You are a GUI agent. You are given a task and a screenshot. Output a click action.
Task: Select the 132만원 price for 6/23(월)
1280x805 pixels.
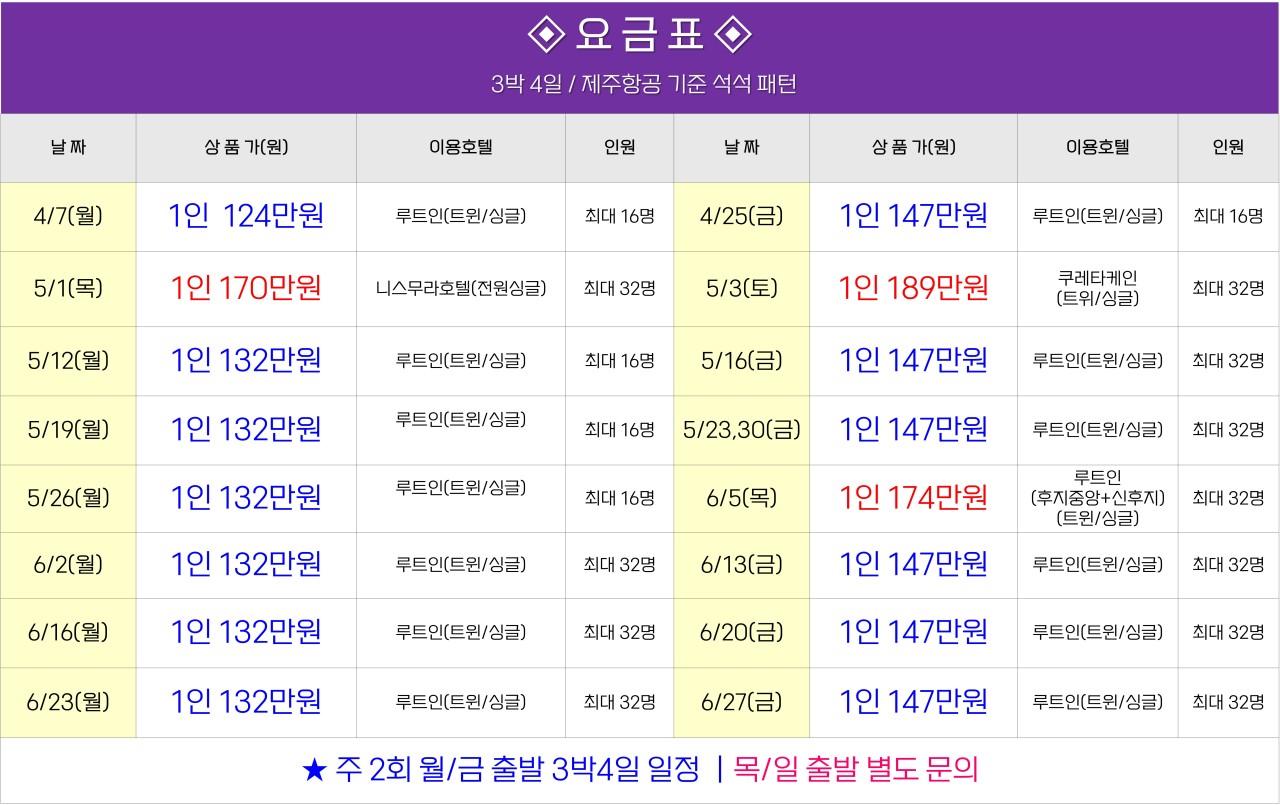pyautogui.click(x=246, y=702)
